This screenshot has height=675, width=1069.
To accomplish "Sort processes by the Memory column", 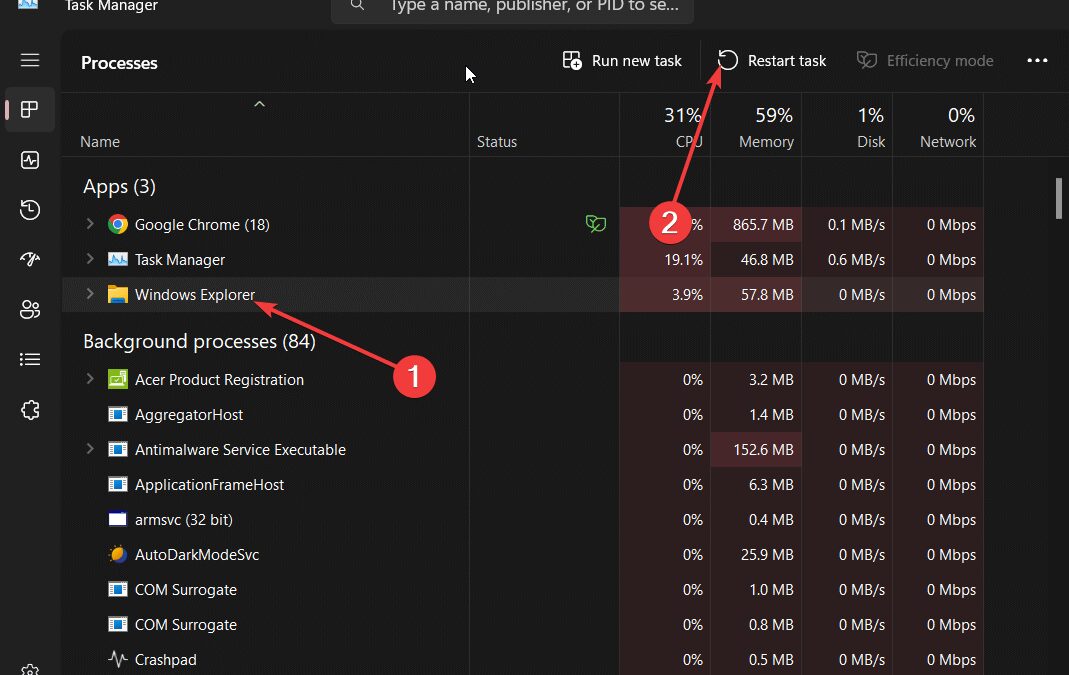I will coord(765,141).
